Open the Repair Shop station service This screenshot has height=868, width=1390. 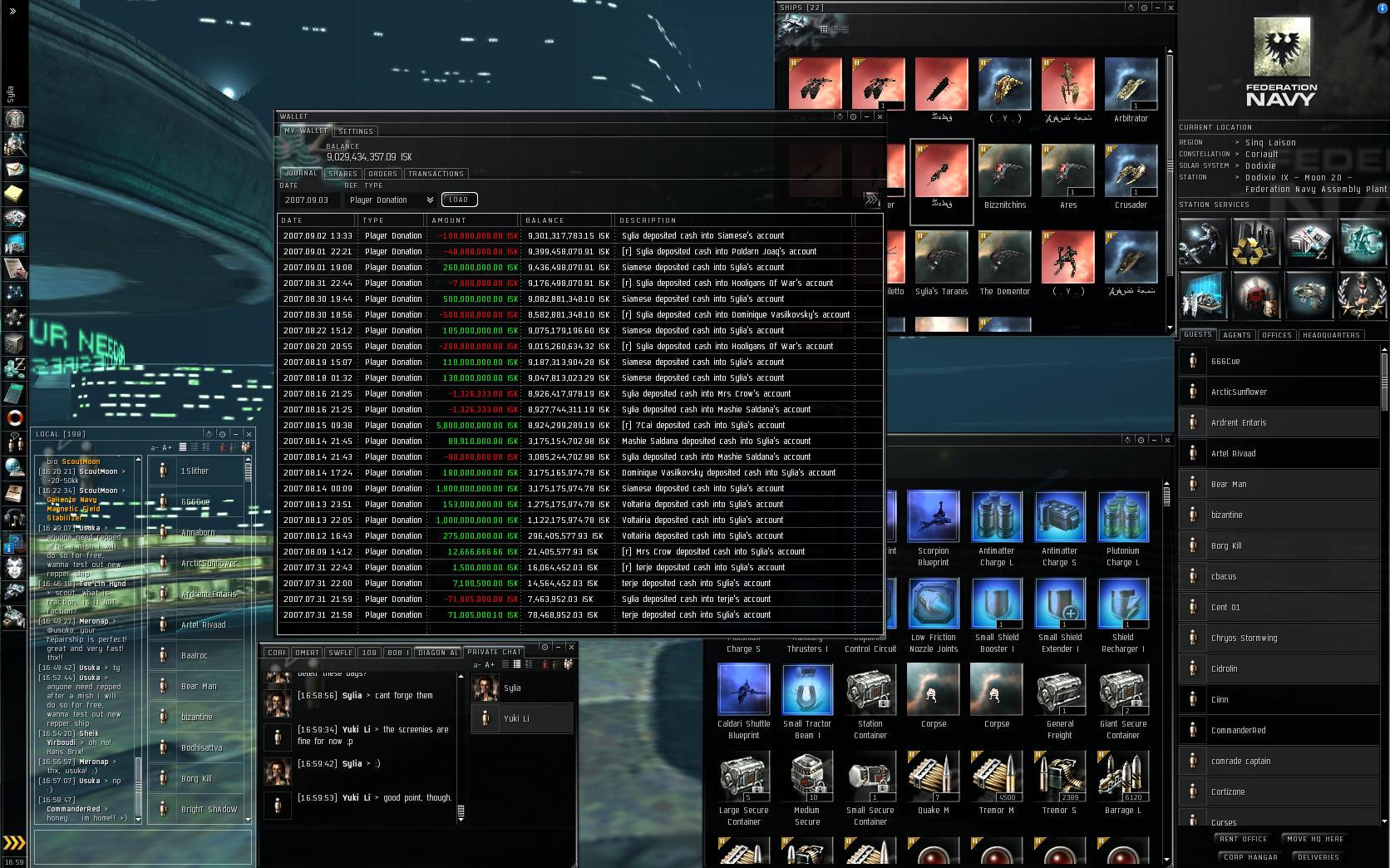click(x=1201, y=241)
